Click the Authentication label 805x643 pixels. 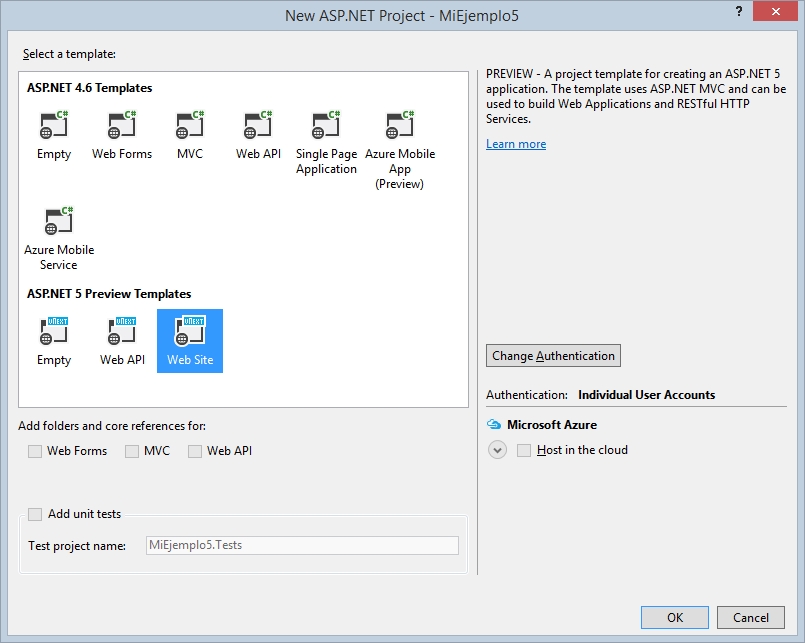click(527, 395)
